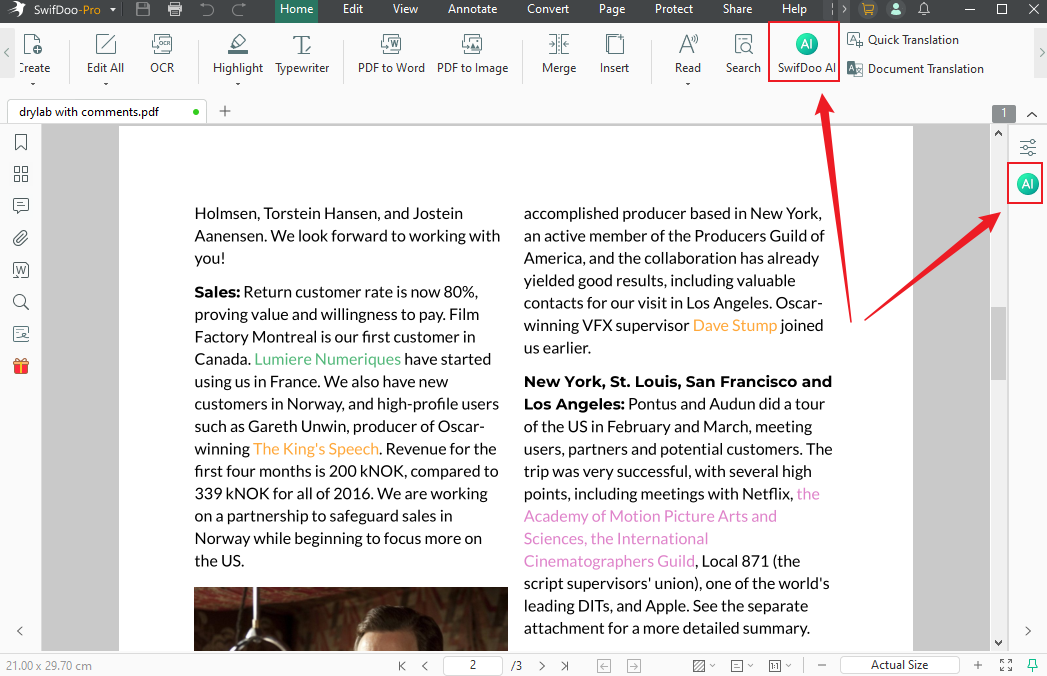Open the Bookmarks panel
Viewport: 1047px width, 676px height.
[20, 142]
